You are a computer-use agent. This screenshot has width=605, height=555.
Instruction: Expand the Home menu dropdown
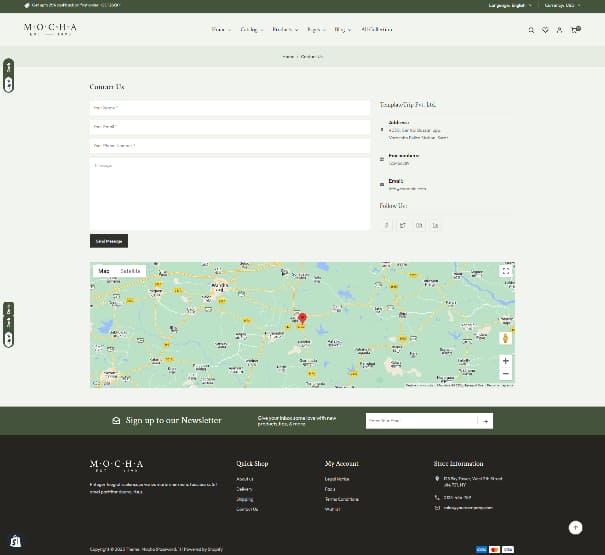pos(221,30)
